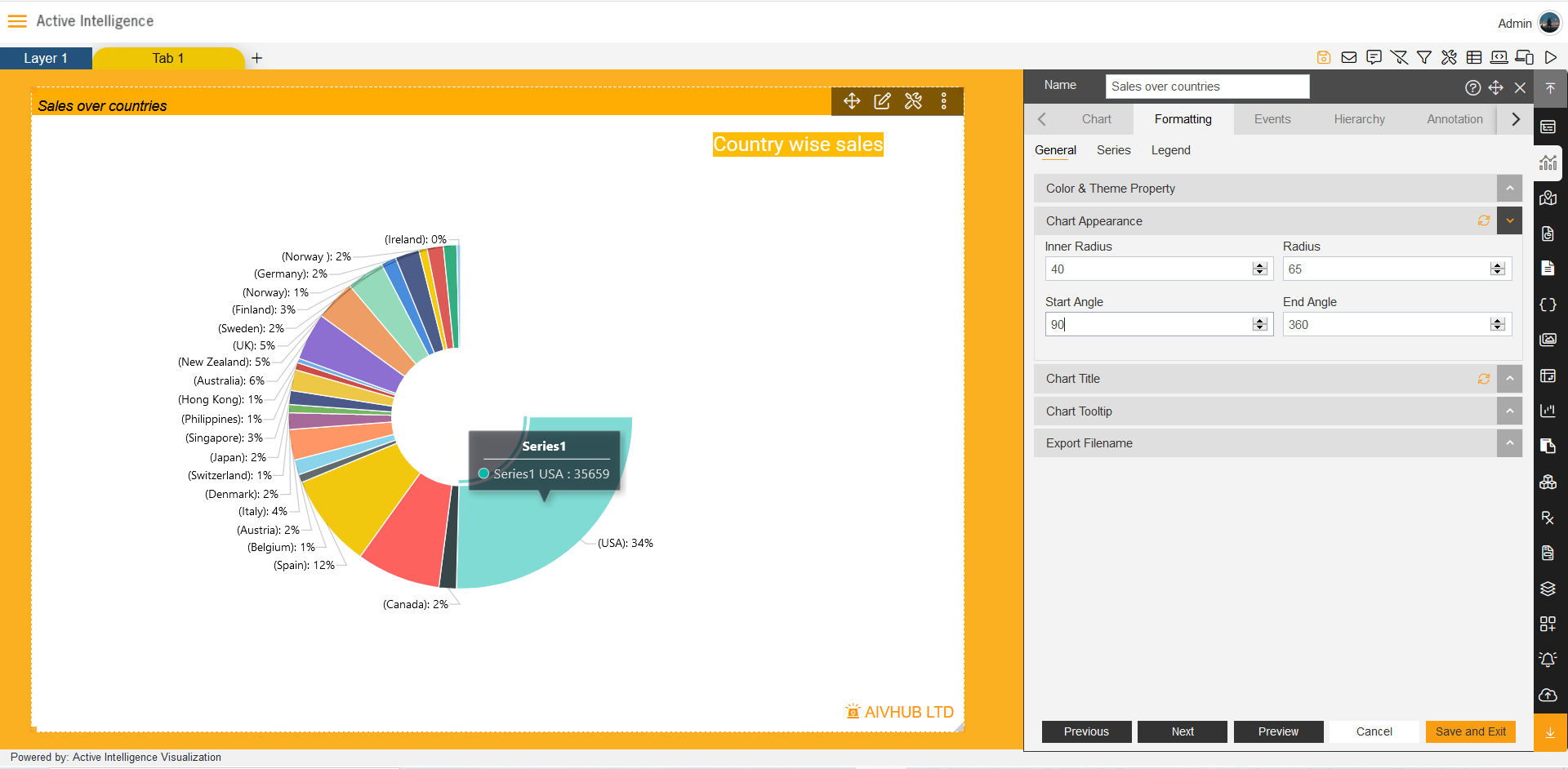This screenshot has height=769, width=1568.
Task: Close the properties panel
Action: click(1520, 87)
